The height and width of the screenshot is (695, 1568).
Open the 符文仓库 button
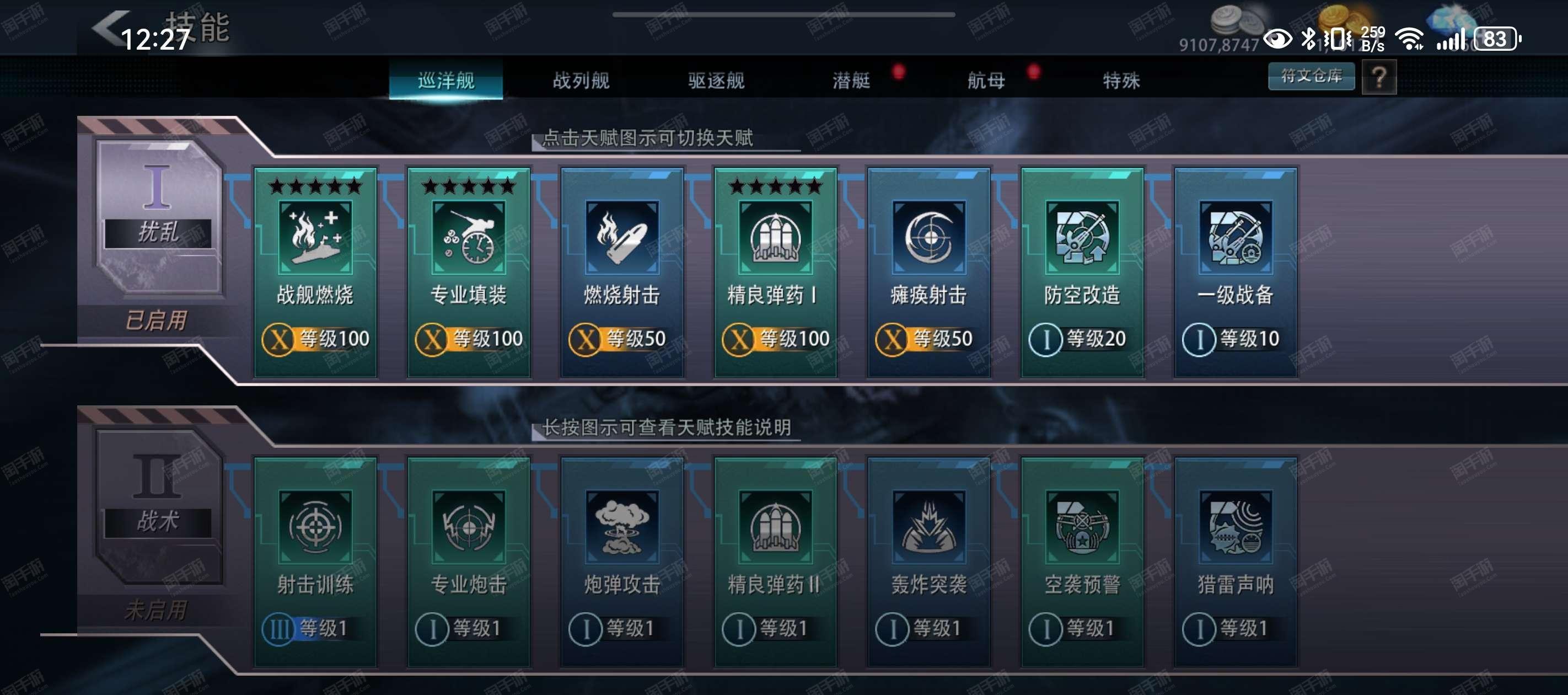click(1311, 76)
